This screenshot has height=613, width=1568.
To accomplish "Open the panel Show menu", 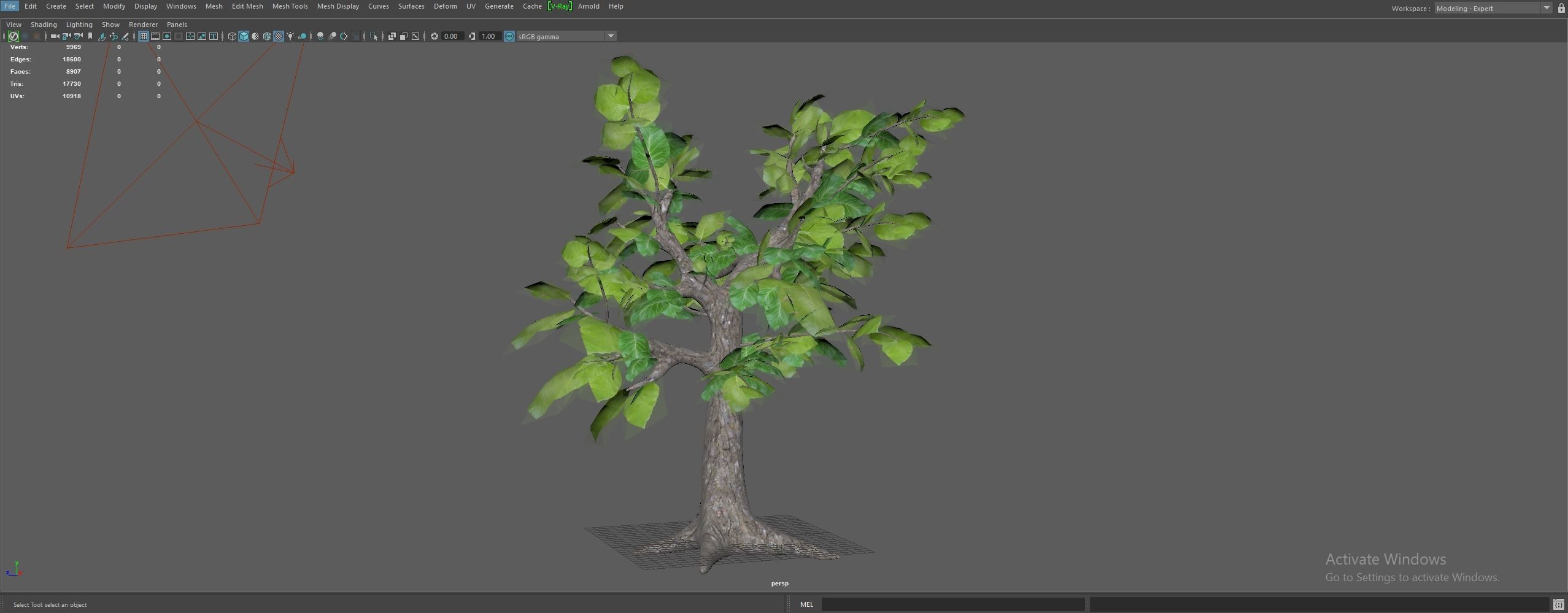I will [110, 25].
